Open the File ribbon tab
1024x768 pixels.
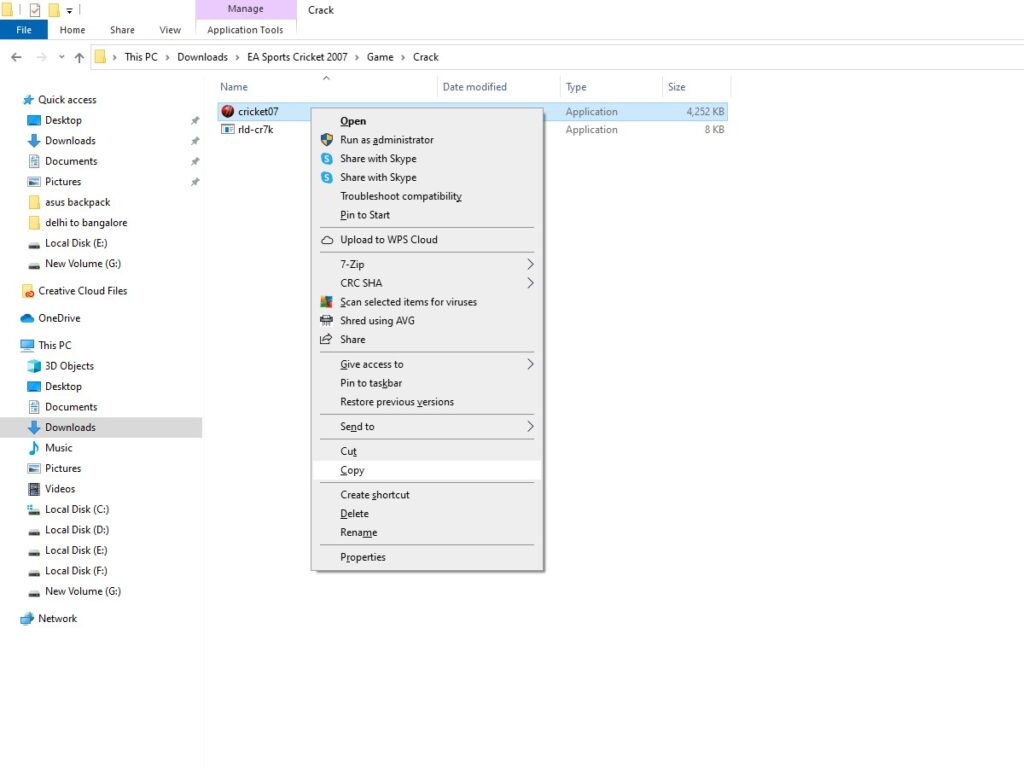click(x=24, y=30)
